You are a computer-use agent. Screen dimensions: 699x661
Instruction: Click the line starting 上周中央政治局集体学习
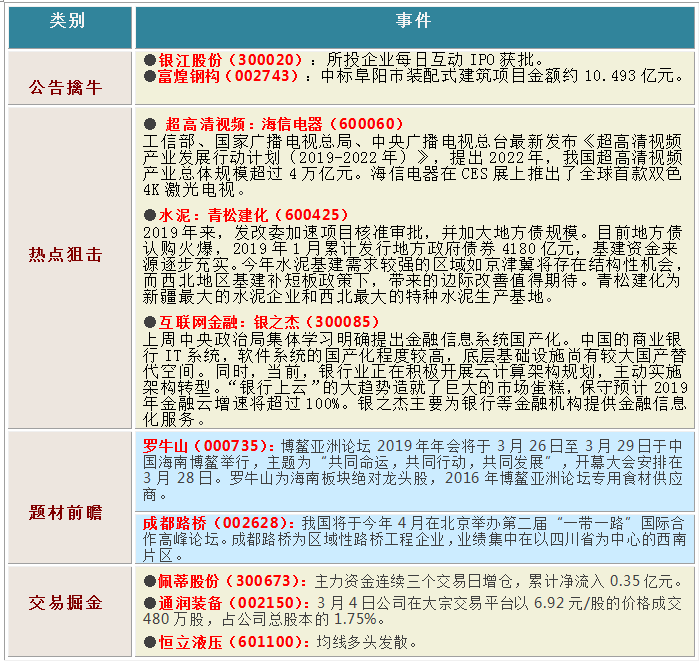tap(412, 340)
